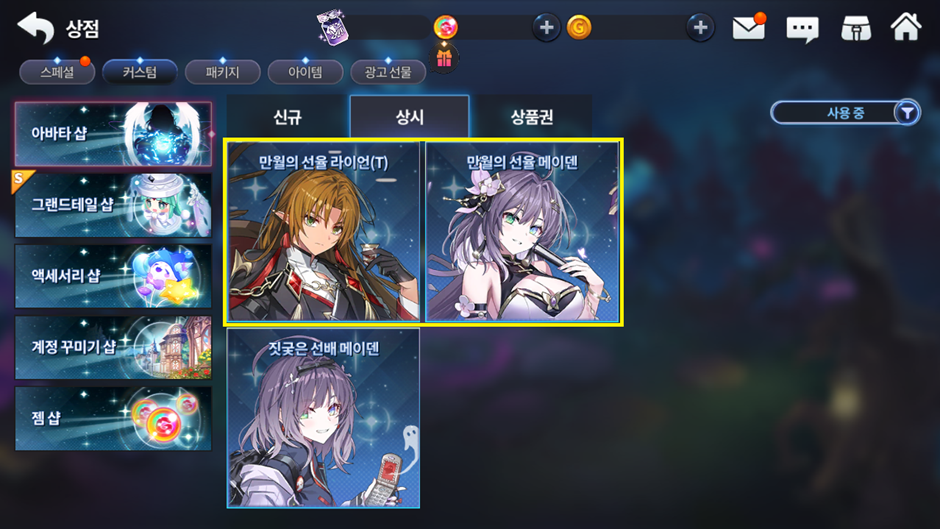Open 그랜드테일 샵 in sidebar
The height and width of the screenshot is (529, 940).
pos(113,205)
